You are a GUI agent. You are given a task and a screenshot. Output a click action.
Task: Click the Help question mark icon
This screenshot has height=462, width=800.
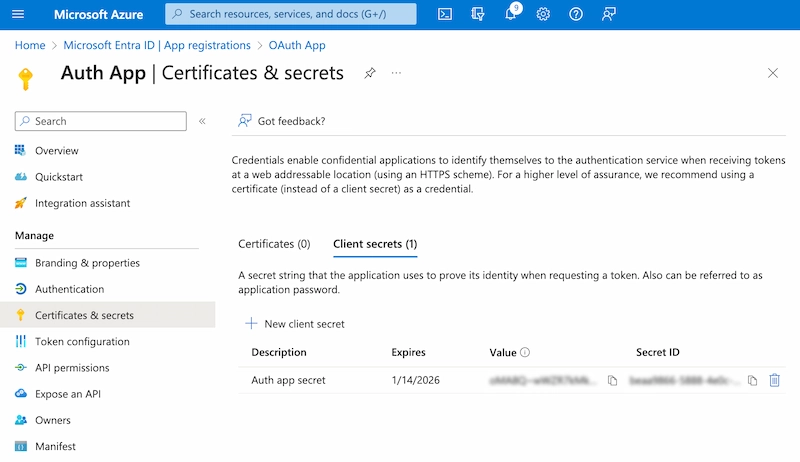coord(576,14)
